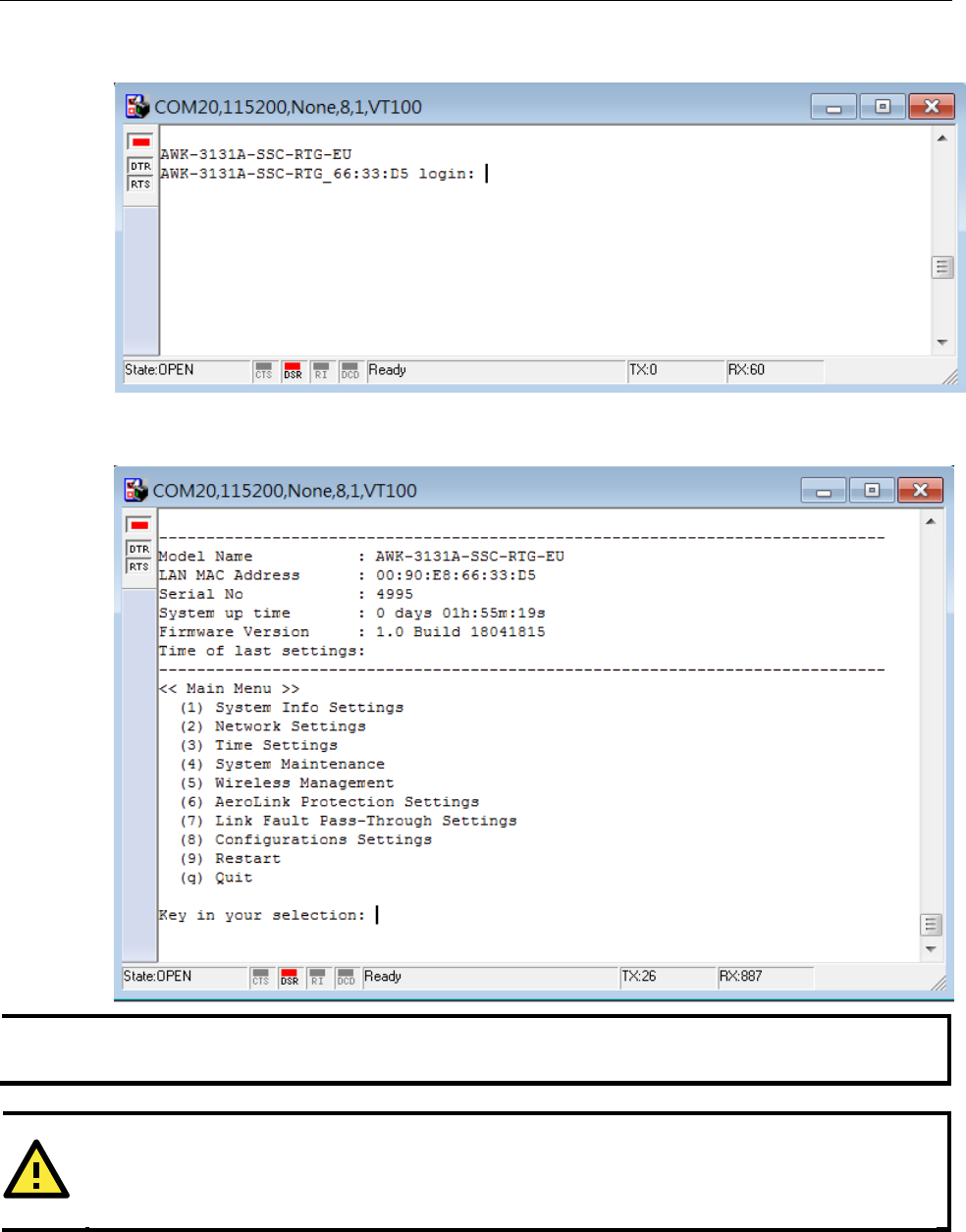The height and width of the screenshot is (1232, 966).
Task: Click the Model Name line AWK-3131A-SSC-RTG-EU
Action: (x=361, y=557)
